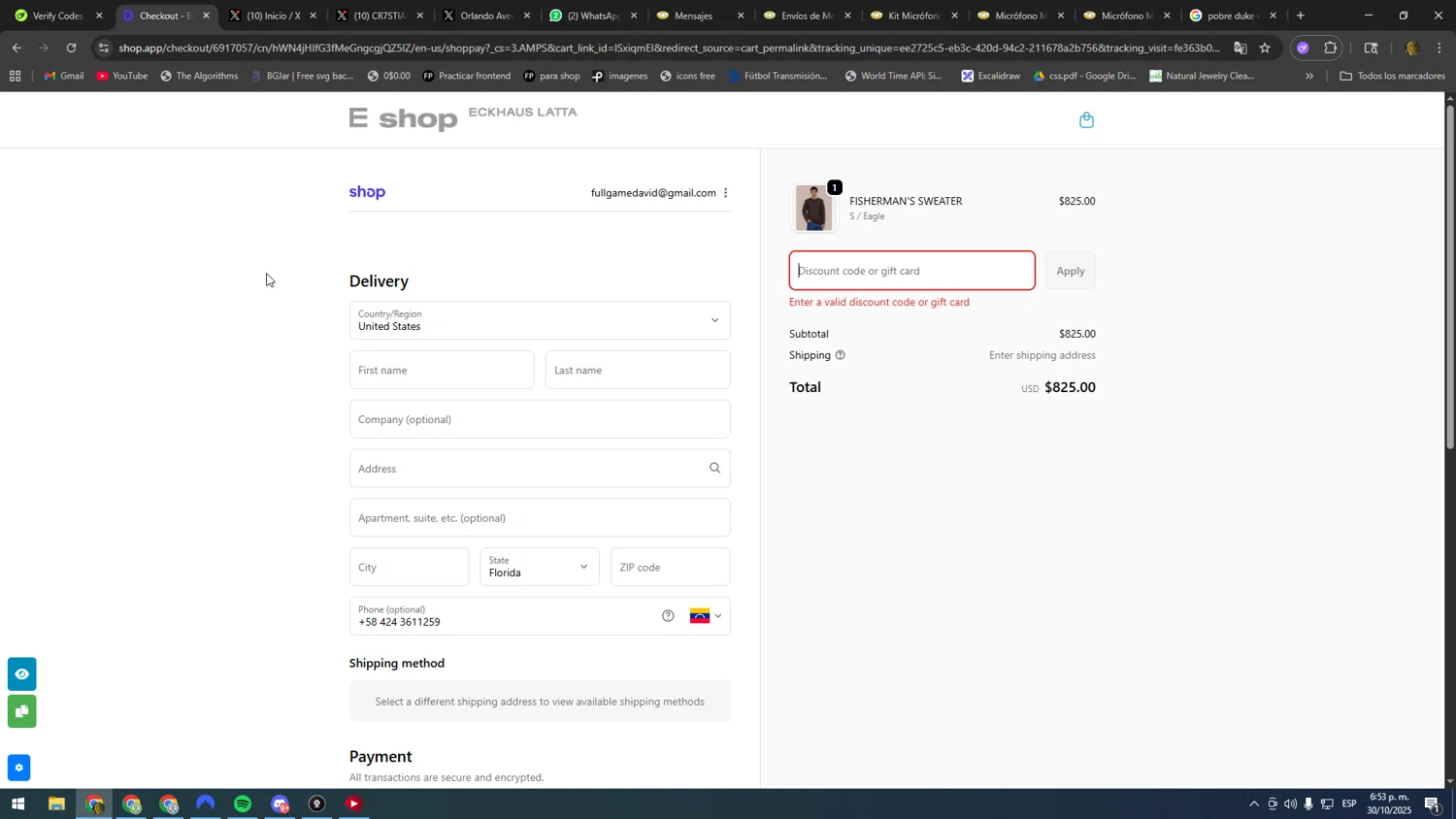Open Spotify from taskbar

click(243, 803)
